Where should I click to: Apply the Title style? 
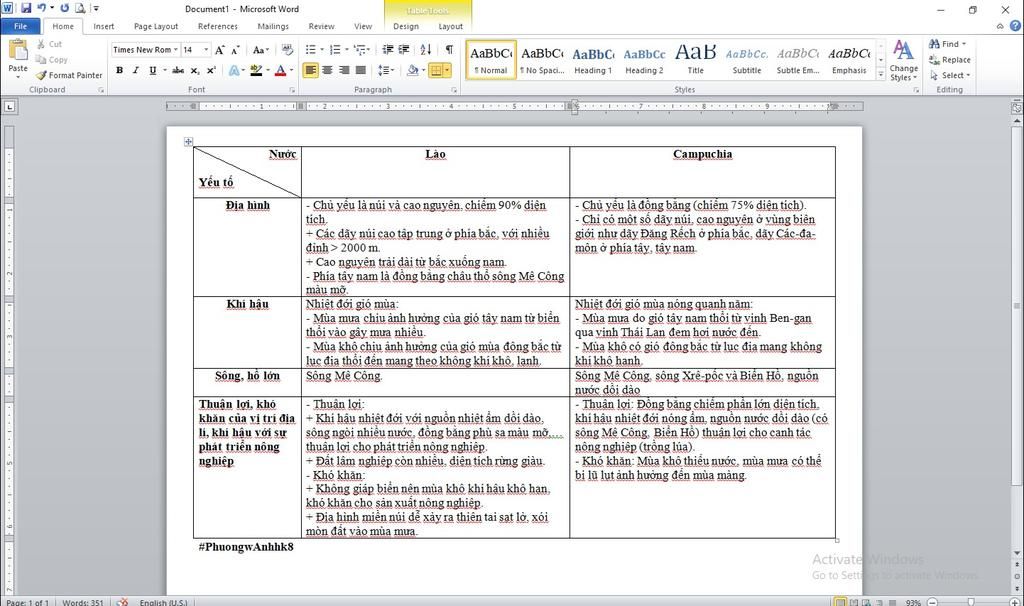(696, 59)
